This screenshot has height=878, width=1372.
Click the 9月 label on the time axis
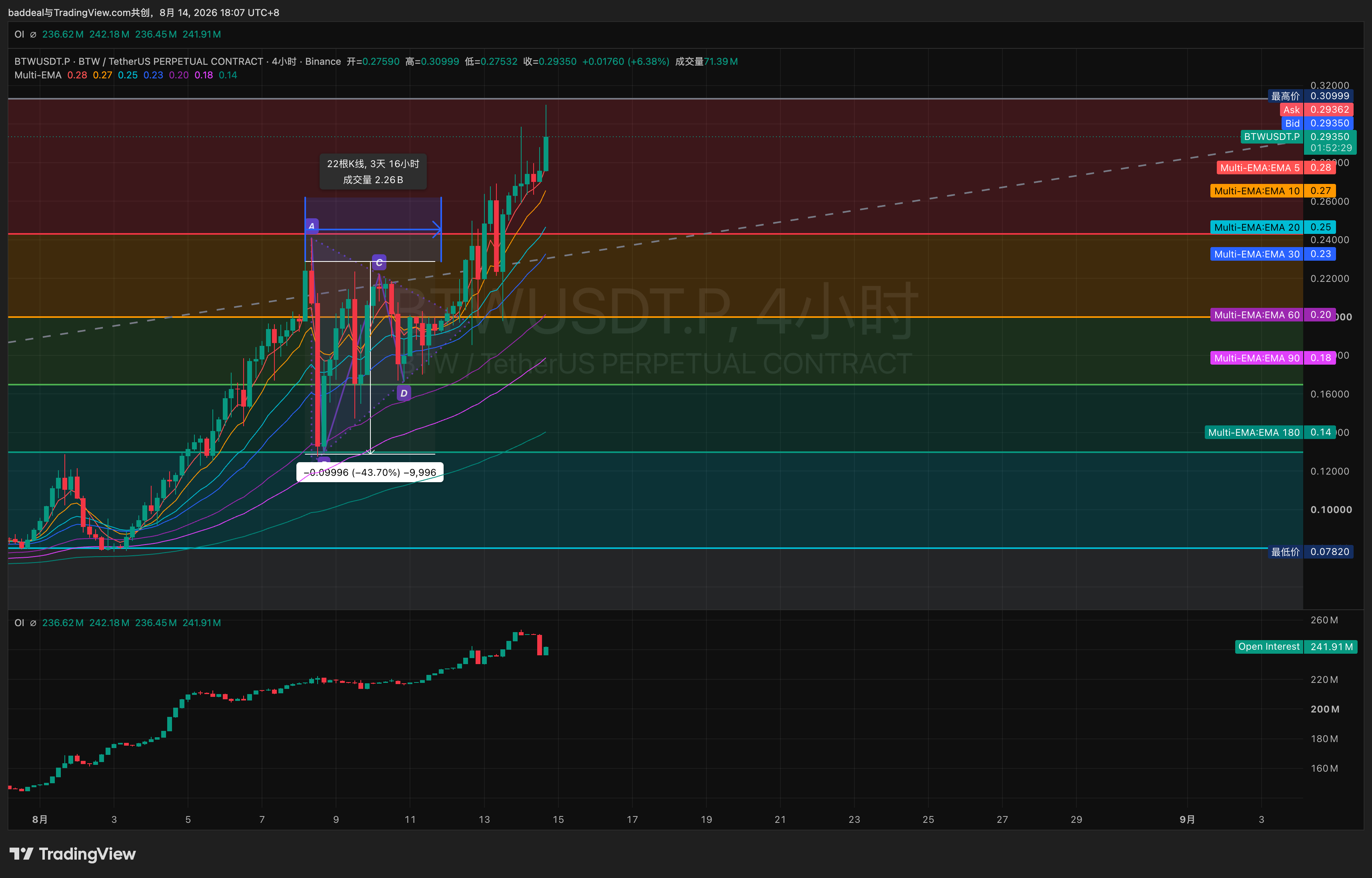click(x=1187, y=819)
